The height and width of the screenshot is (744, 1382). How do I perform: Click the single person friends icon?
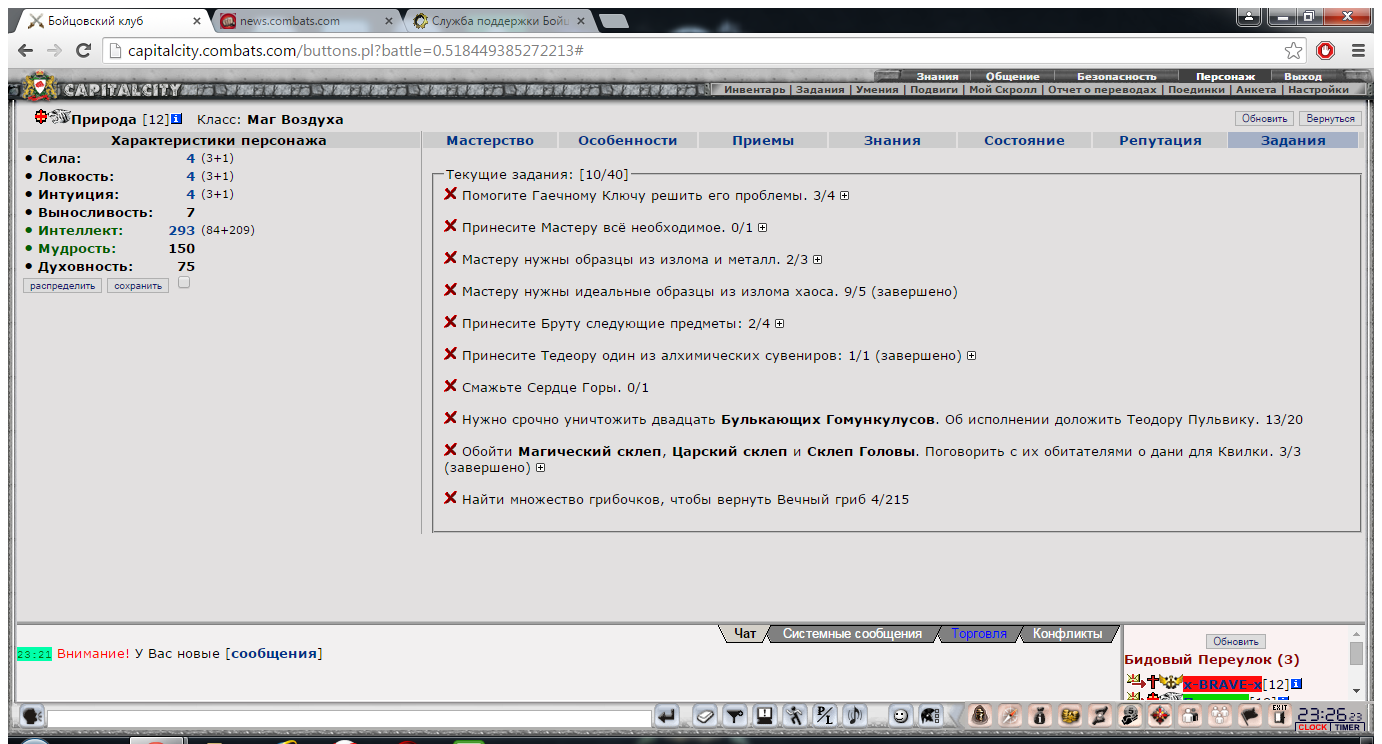coord(1190,716)
